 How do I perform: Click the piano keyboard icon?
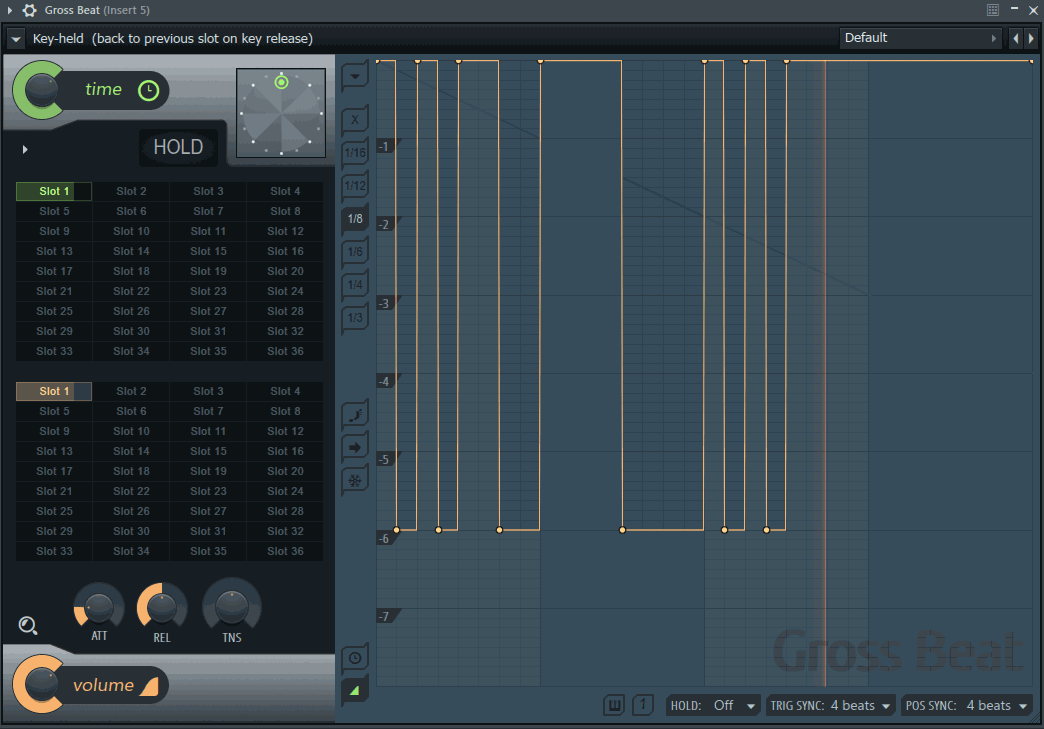614,705
